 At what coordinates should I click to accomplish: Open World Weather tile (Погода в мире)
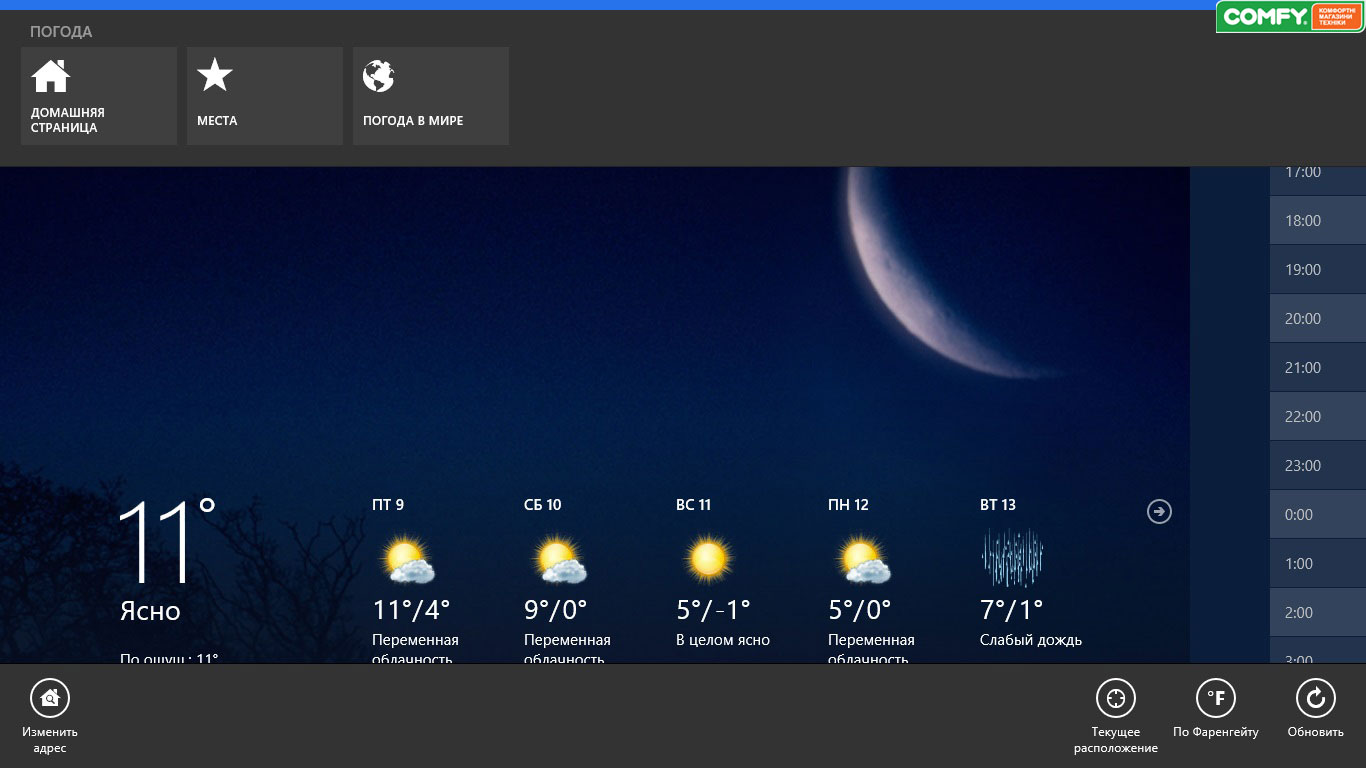coord(431,96)
